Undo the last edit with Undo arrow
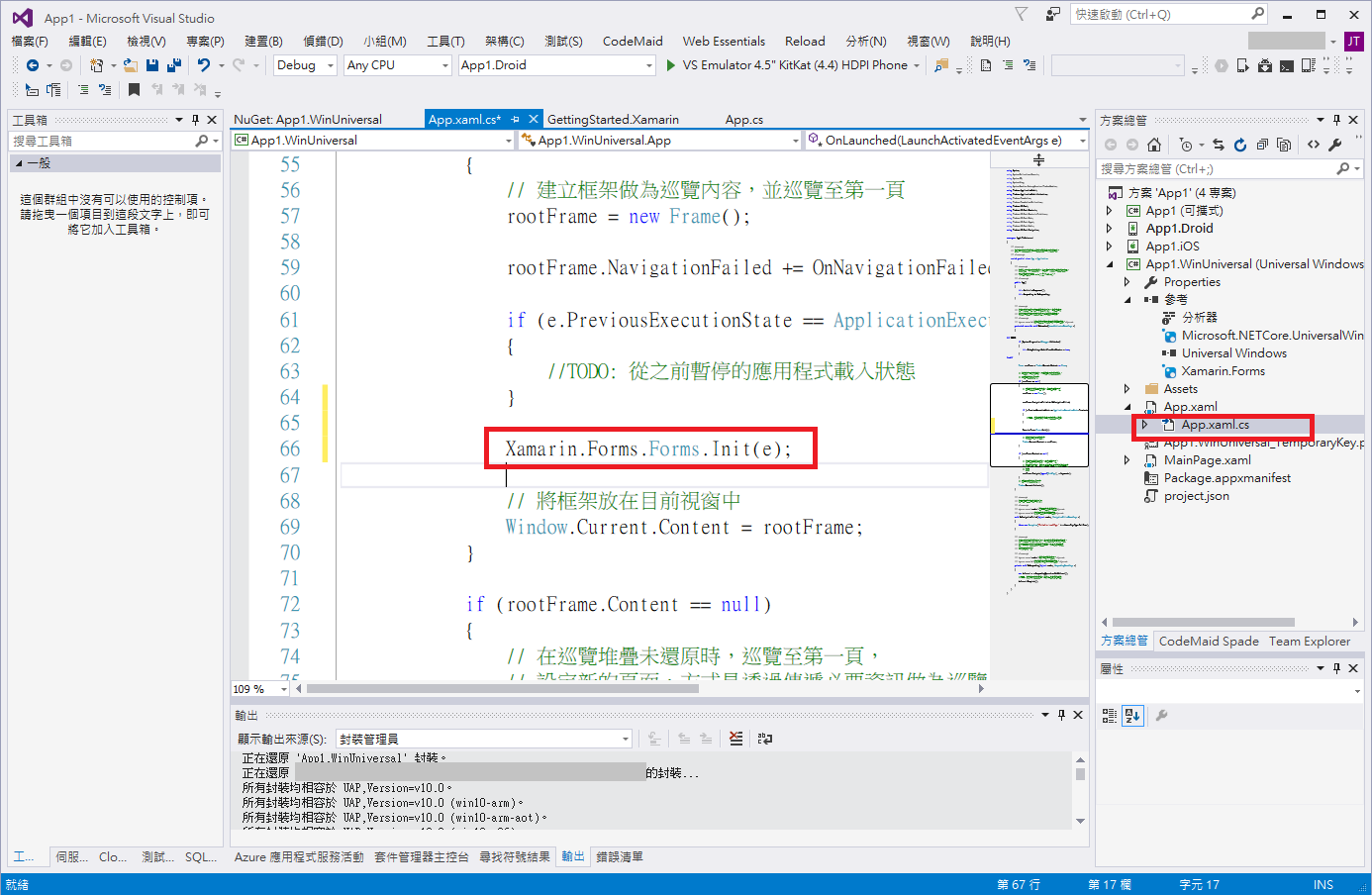The width and height of the screenshot is (1372, 895). pyautogui.click(x=204, y=65)
